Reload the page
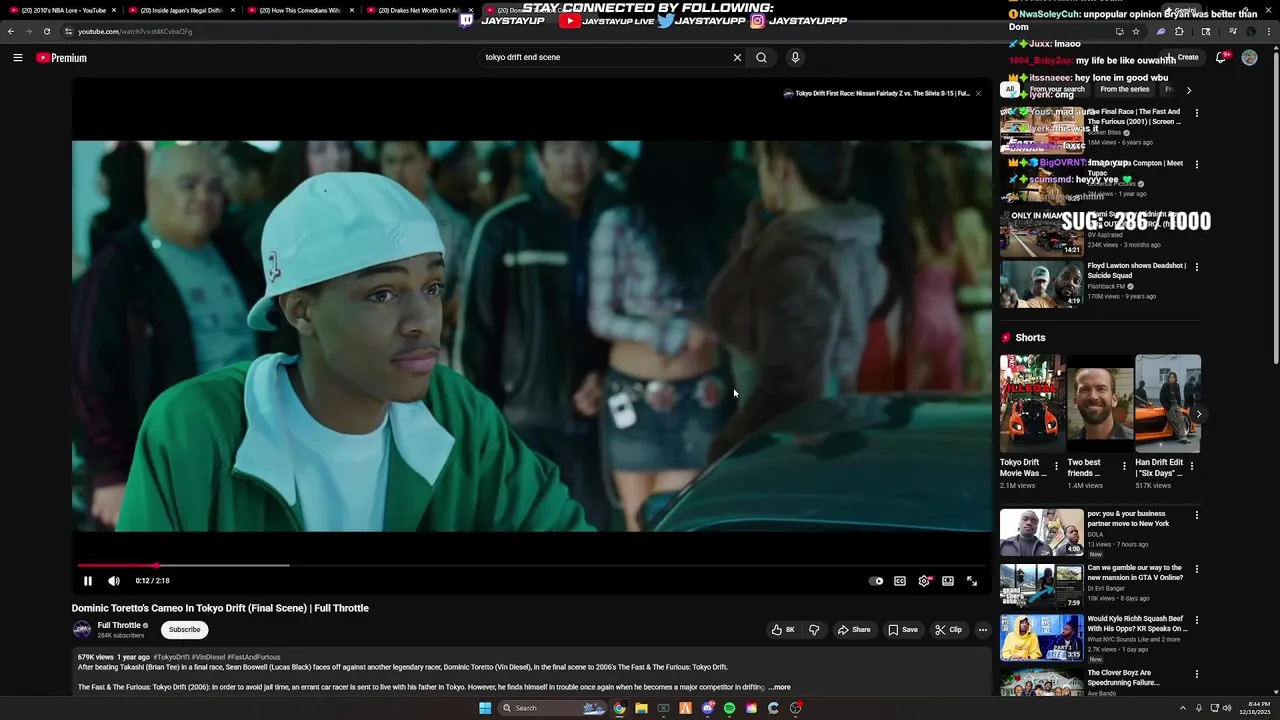Image resolution: width=1280 pixels, height=720 pixels. click(x=46, y=31)
